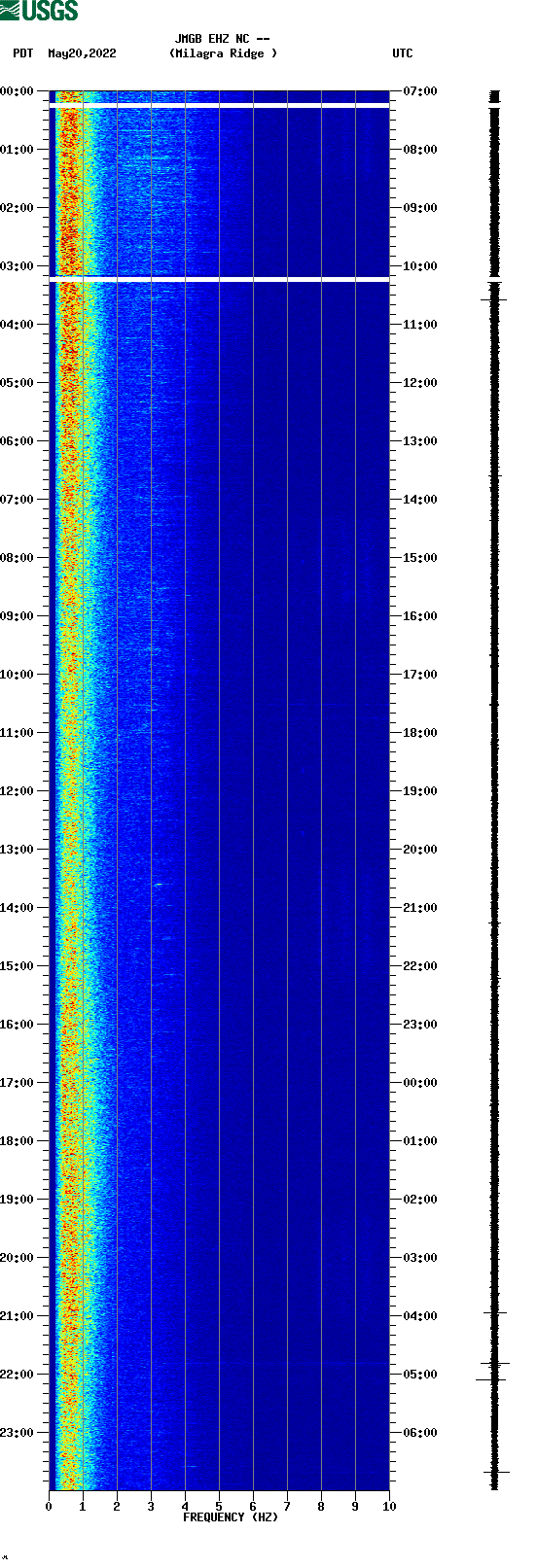Click the 13:00 UTC time label

pos(420,441)
